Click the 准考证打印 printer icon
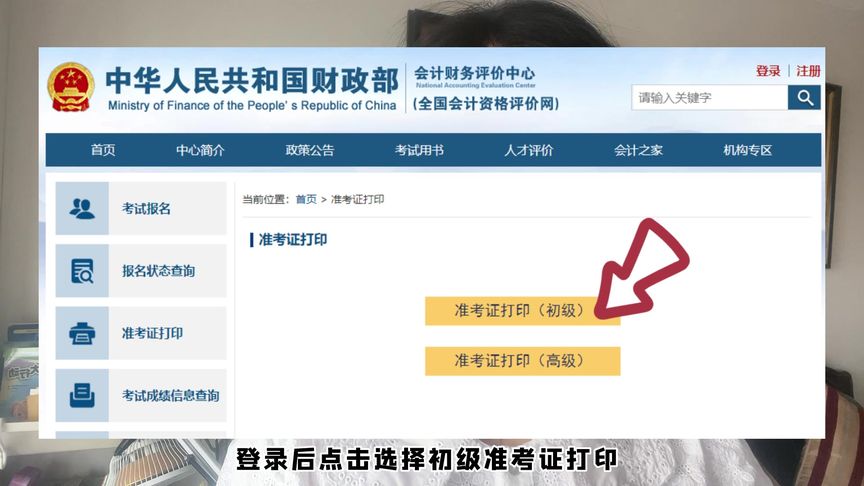 point(82,333)
